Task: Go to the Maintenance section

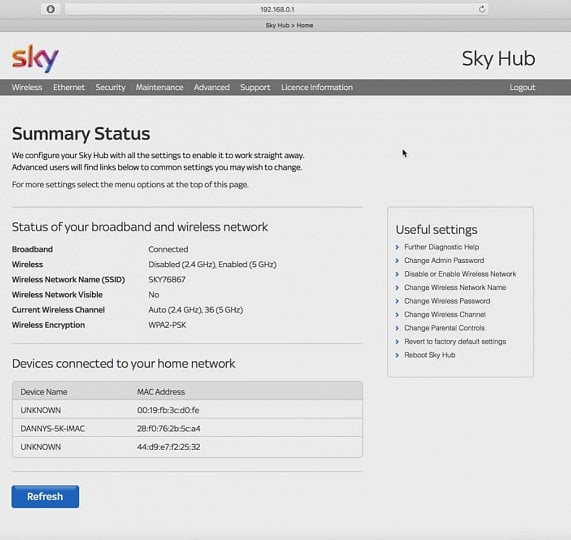Action: click(x=160, y=87)
